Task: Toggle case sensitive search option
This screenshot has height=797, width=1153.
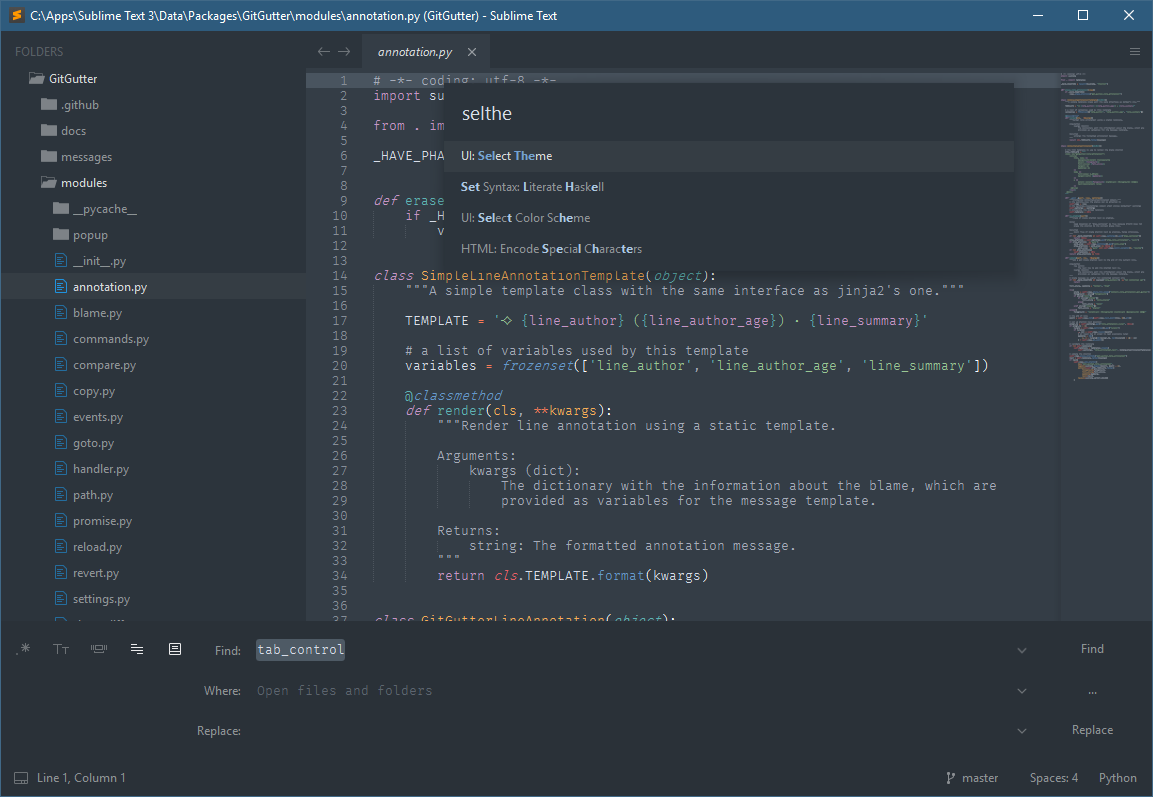Action: pyautogui.click(x=61, y=648)
